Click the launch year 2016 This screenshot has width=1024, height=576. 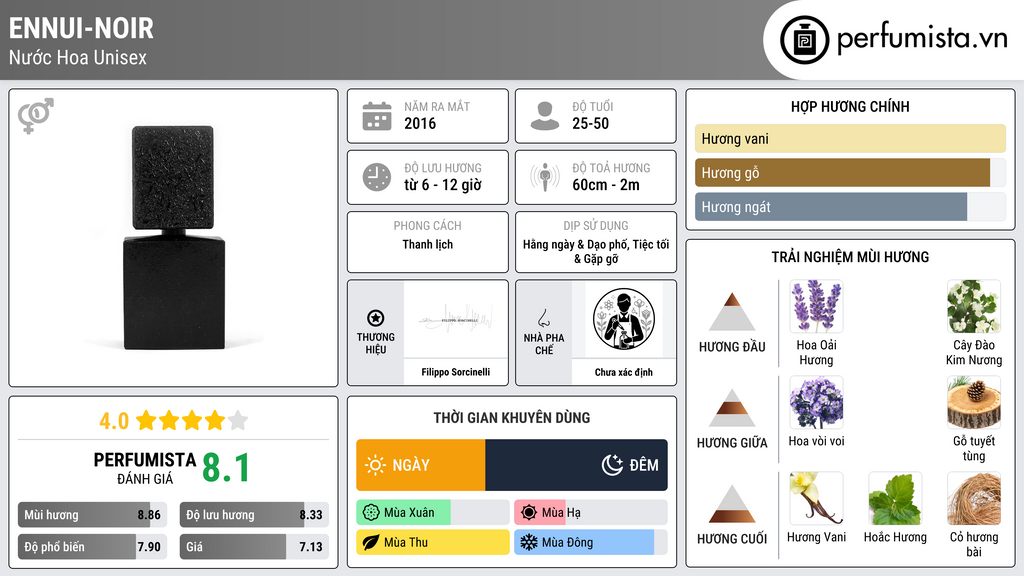tap(420, 123)
